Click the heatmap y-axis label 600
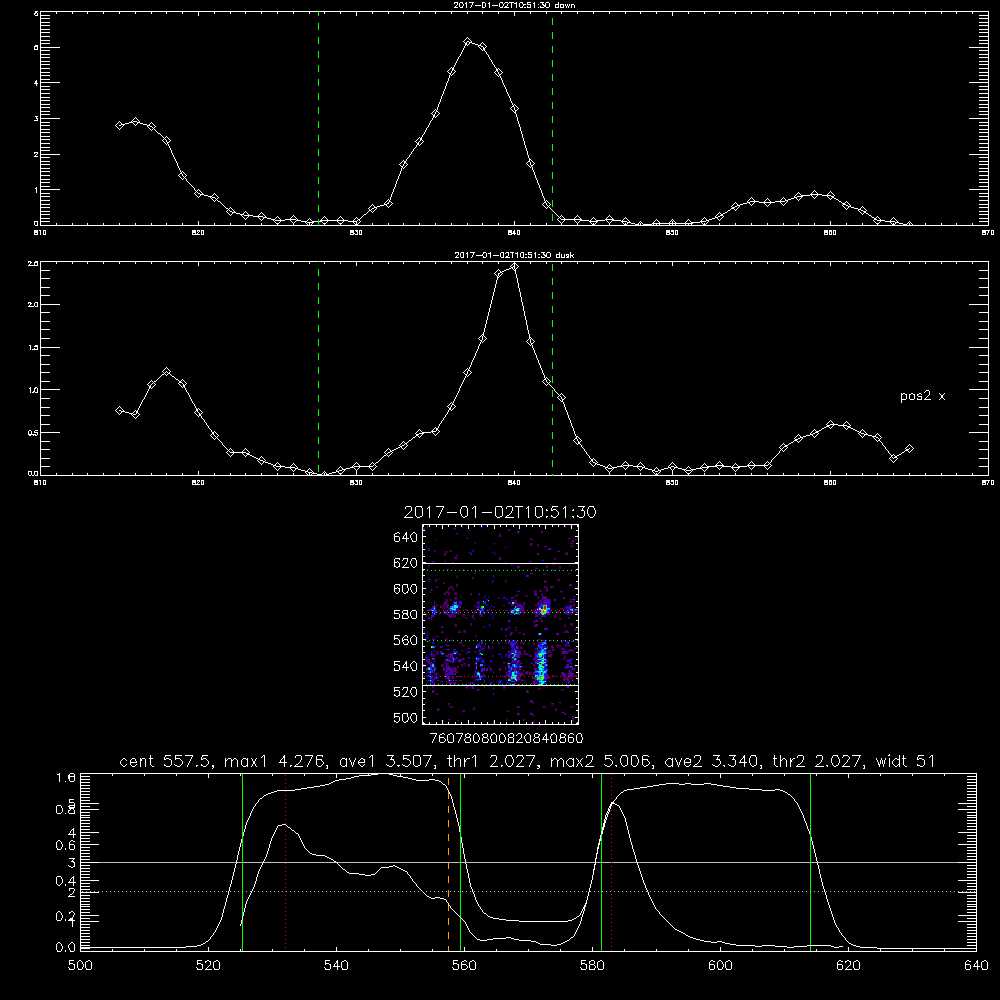Viewport: 1000px width, 1000px height. tap(406, 589)
